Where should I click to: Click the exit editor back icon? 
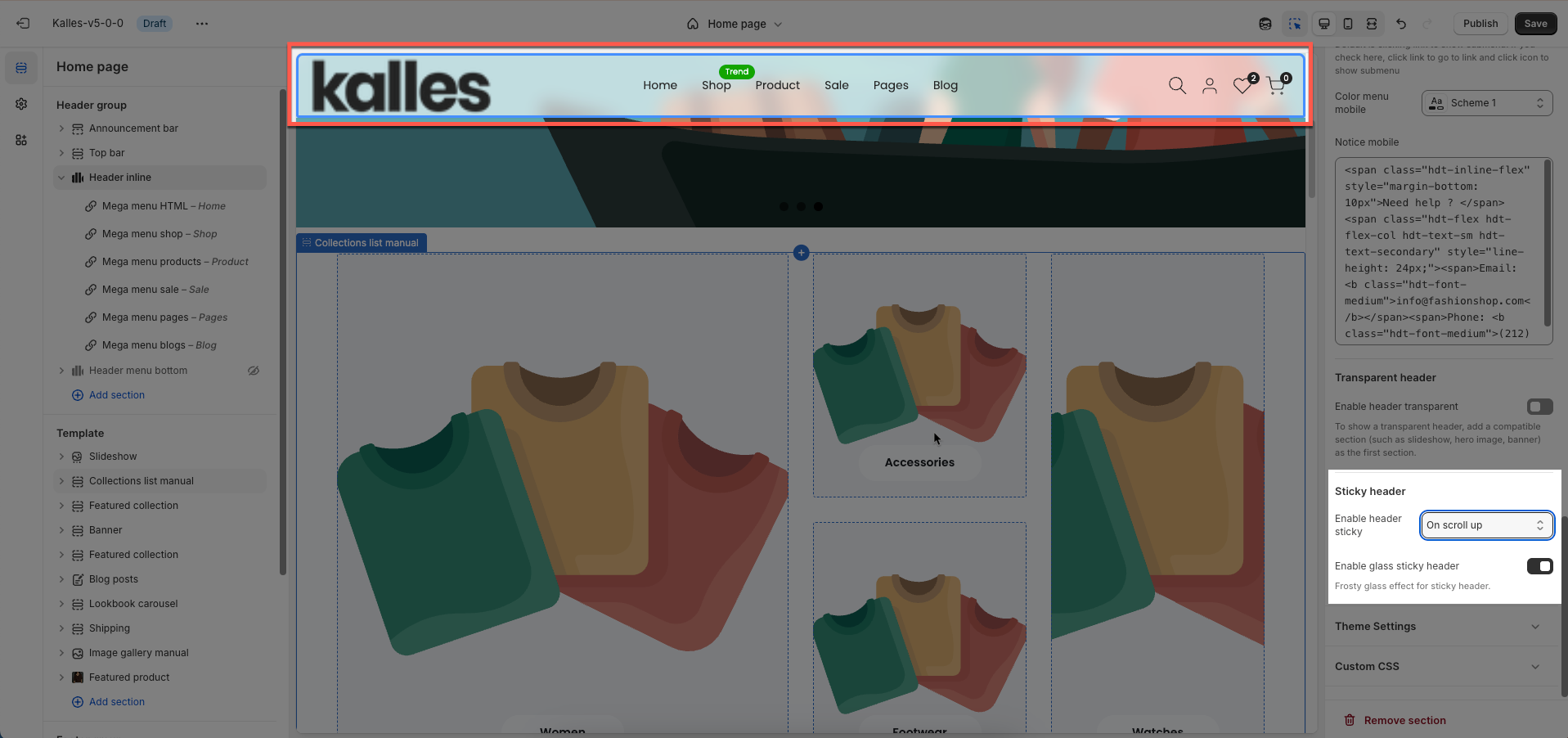point(23,24)
